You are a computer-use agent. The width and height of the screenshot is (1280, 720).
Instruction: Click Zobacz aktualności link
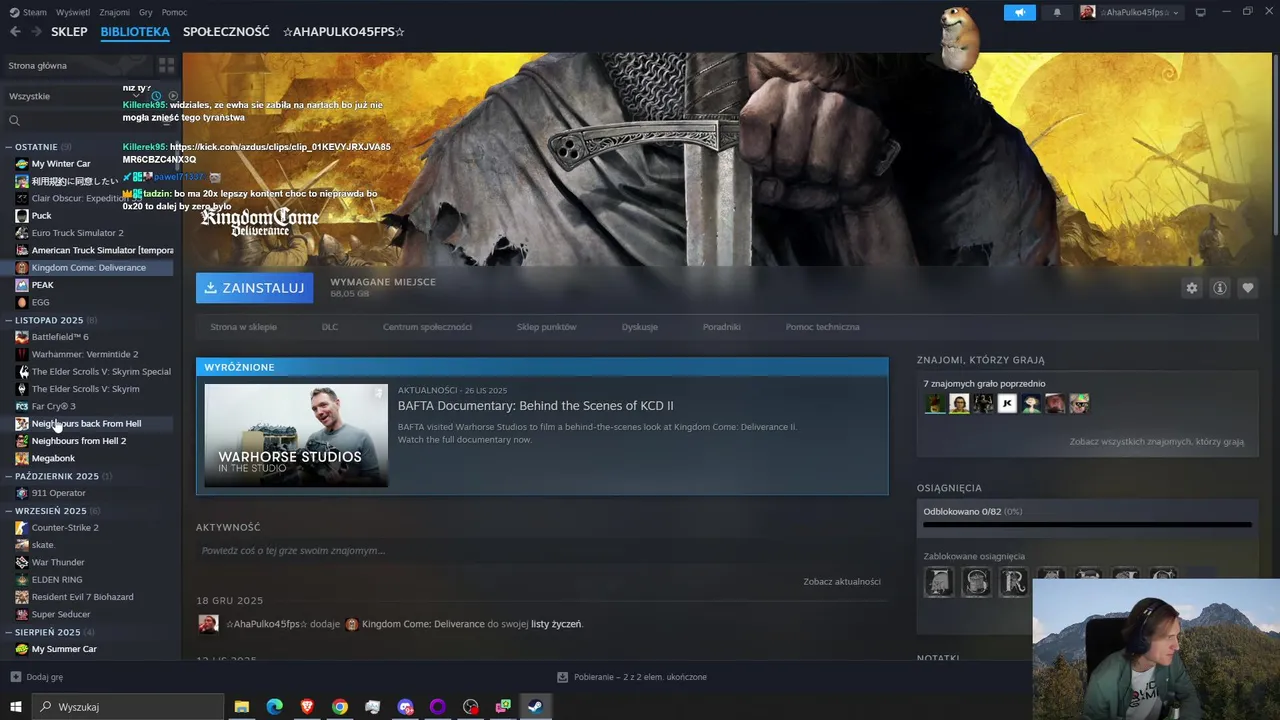[842, 581]
